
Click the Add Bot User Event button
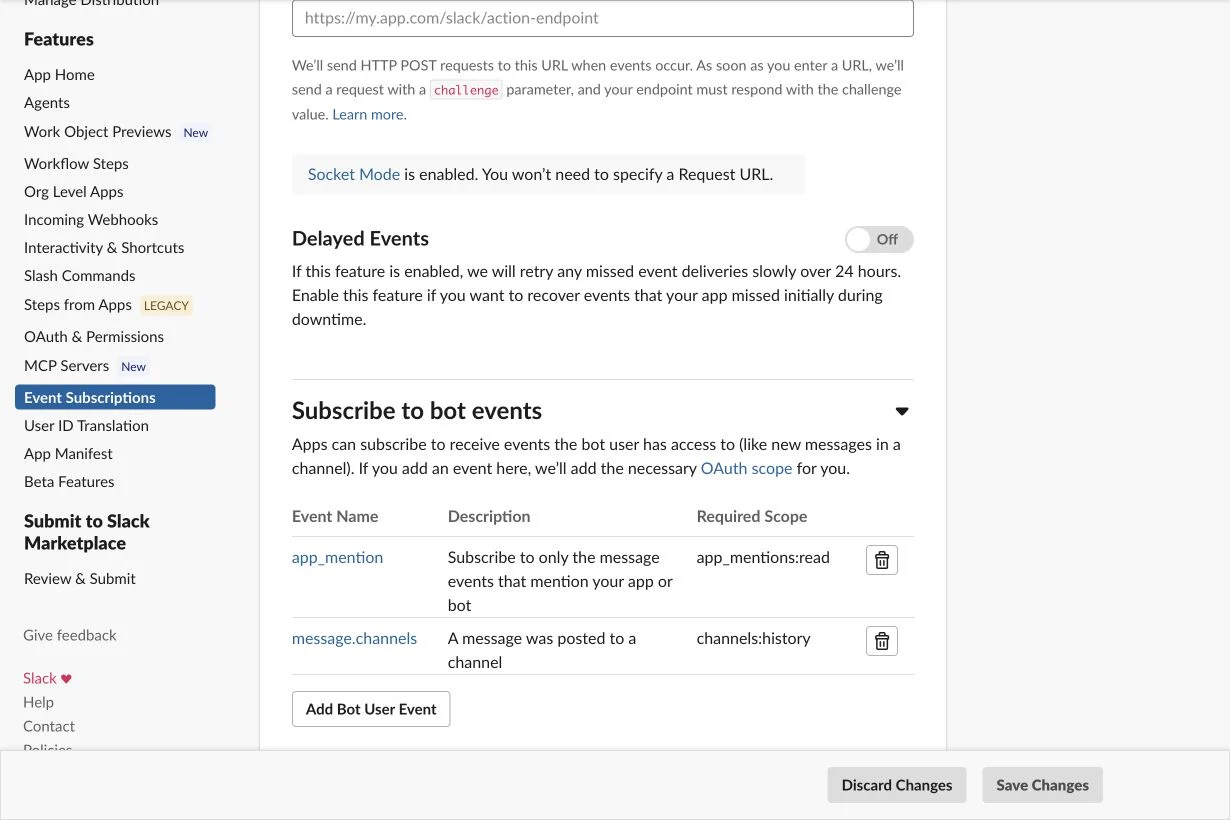(x=371, y=709)
